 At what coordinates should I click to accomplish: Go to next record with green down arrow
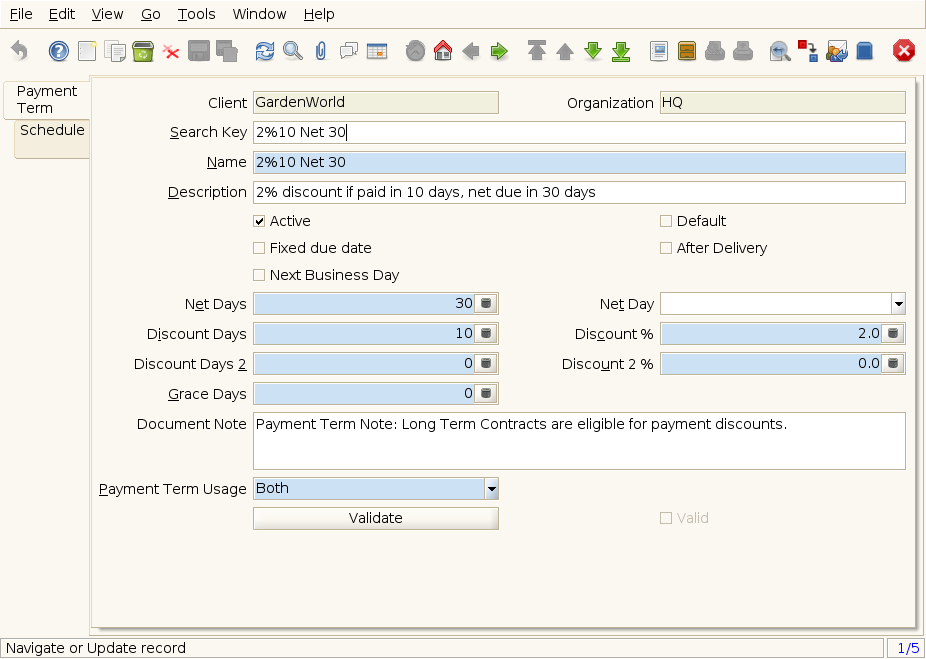click(593, 51)
